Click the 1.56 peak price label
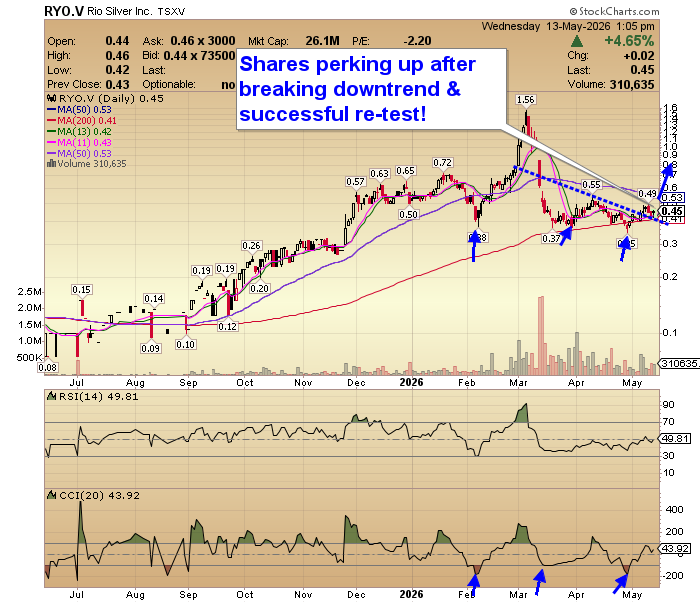This screenshot has width=700, height=603. pos(525,100)
